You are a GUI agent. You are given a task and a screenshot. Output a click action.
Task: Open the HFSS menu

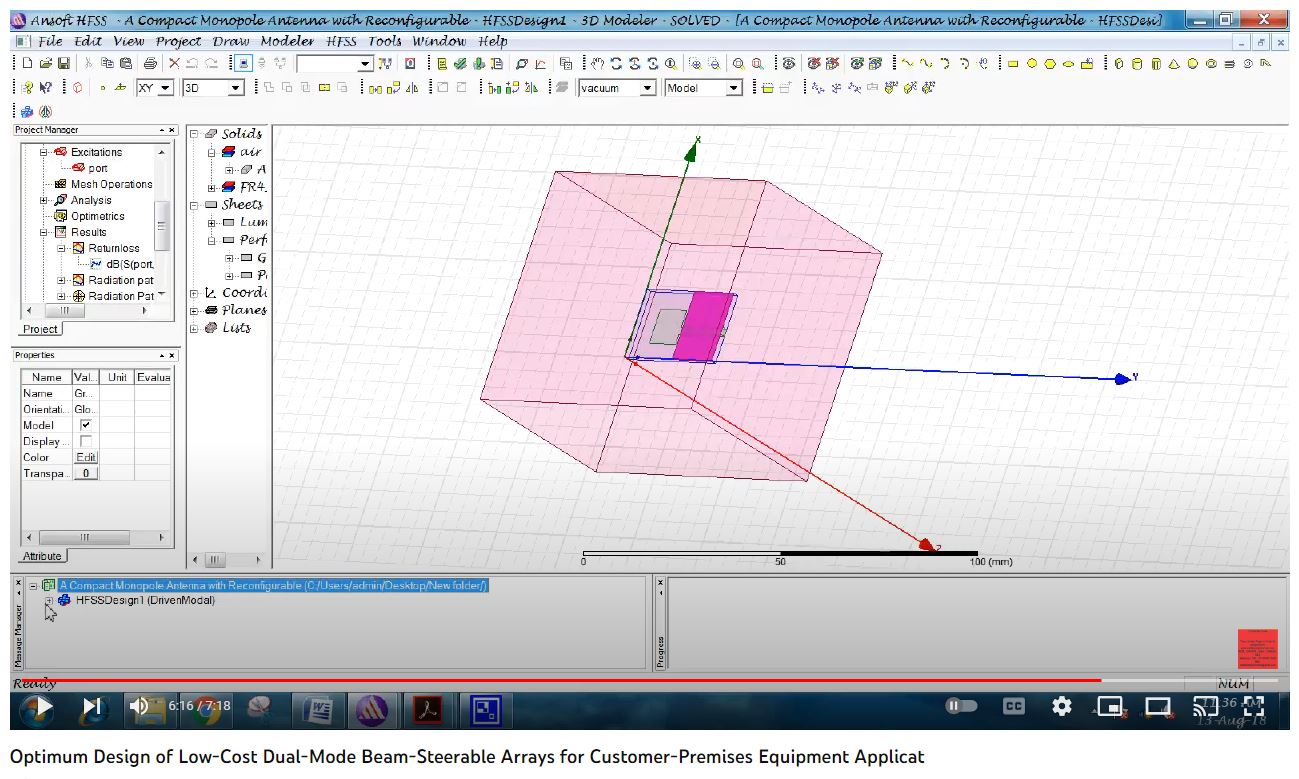pyautogui.click(x=340, y=41)
